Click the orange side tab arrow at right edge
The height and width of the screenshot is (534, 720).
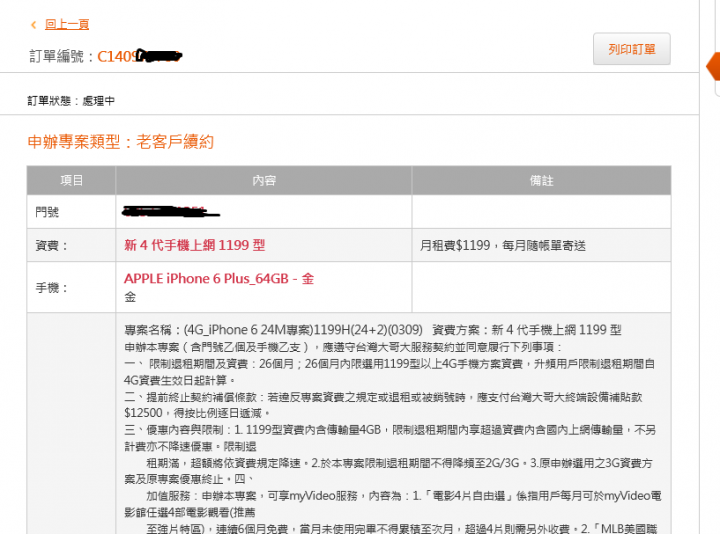coord(713,67)
